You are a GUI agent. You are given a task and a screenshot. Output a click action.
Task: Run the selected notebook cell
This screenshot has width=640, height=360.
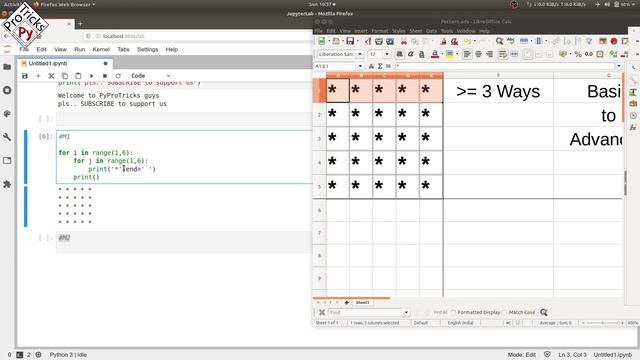pos(91,76)
